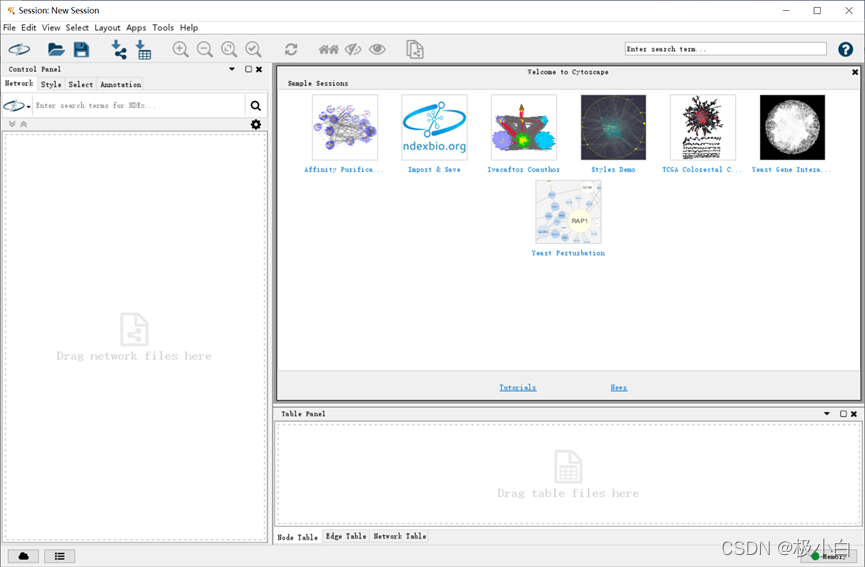Switch to the Network tab
The image size is (865, 567).
coord(19,83)
